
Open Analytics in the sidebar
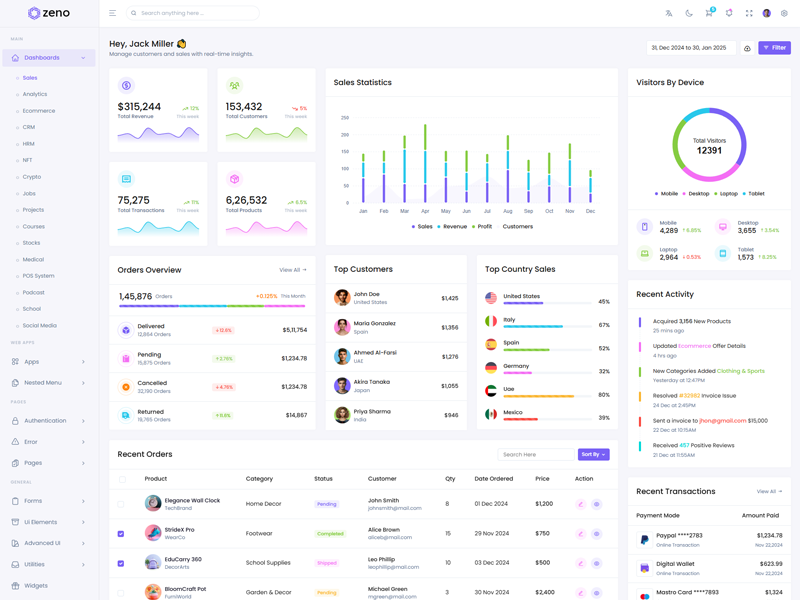pyautogui.click(x=35, y=94)
